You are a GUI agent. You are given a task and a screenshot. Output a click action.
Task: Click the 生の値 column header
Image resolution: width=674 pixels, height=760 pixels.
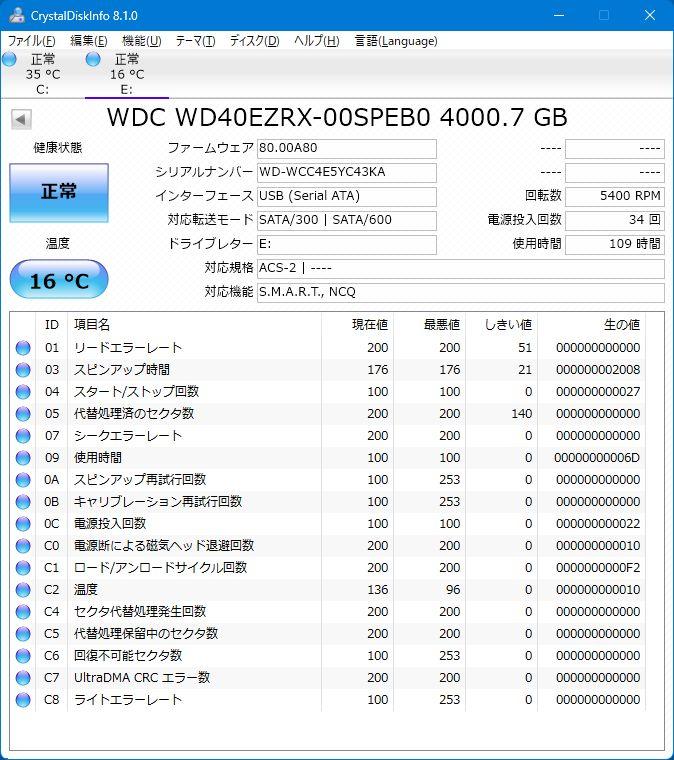591,325
